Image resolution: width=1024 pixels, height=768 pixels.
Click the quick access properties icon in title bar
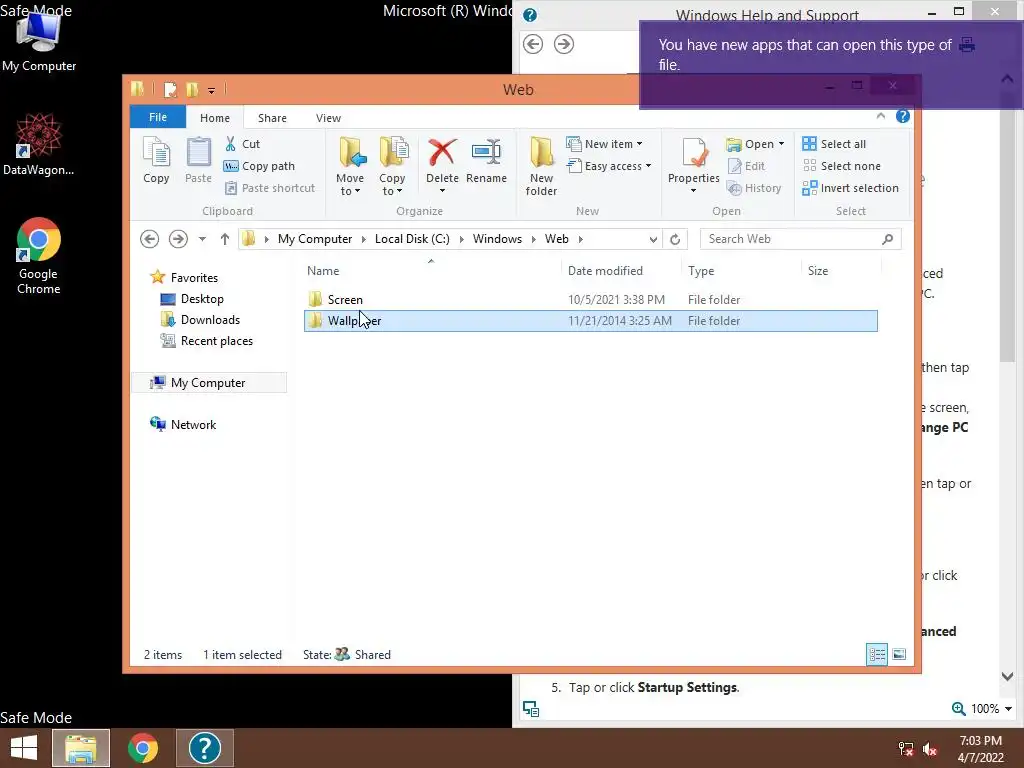pyautogui.click(x=170, y=89)
